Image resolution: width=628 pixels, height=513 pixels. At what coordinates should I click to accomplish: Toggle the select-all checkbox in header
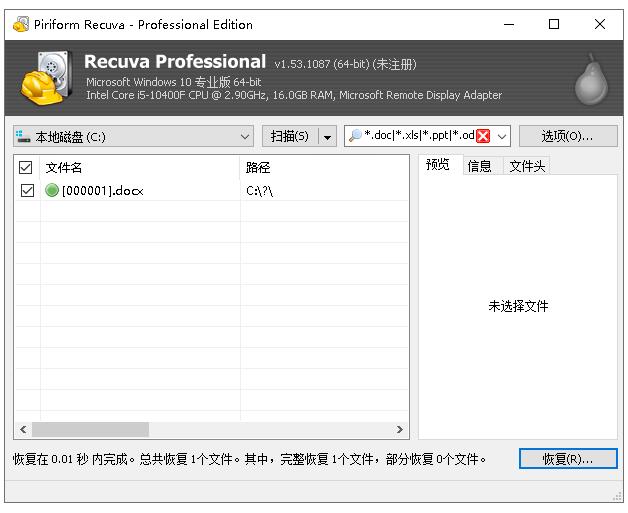click(x=26, y=167)
